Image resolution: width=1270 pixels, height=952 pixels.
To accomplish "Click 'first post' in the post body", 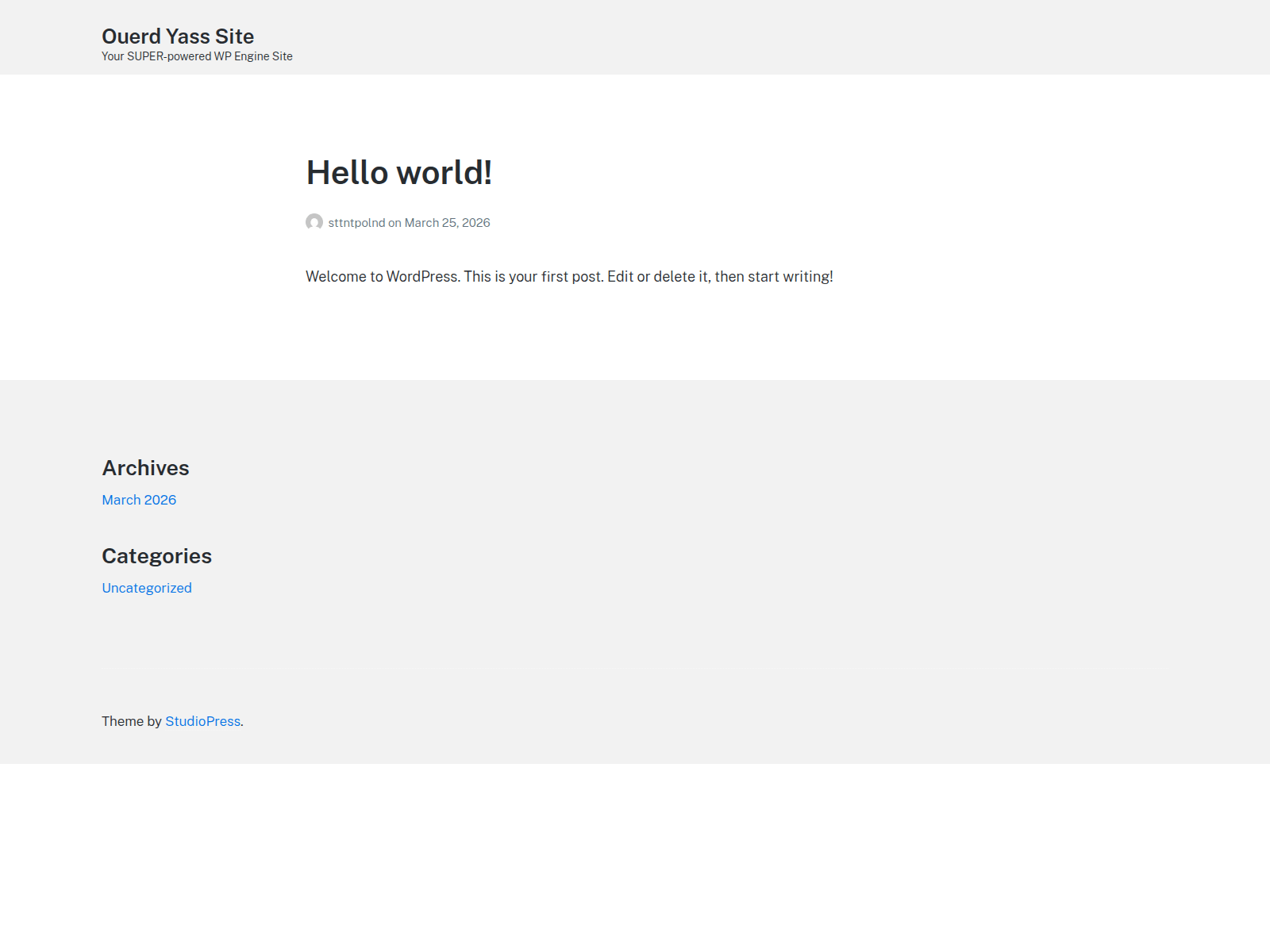I will coord(571,277).
